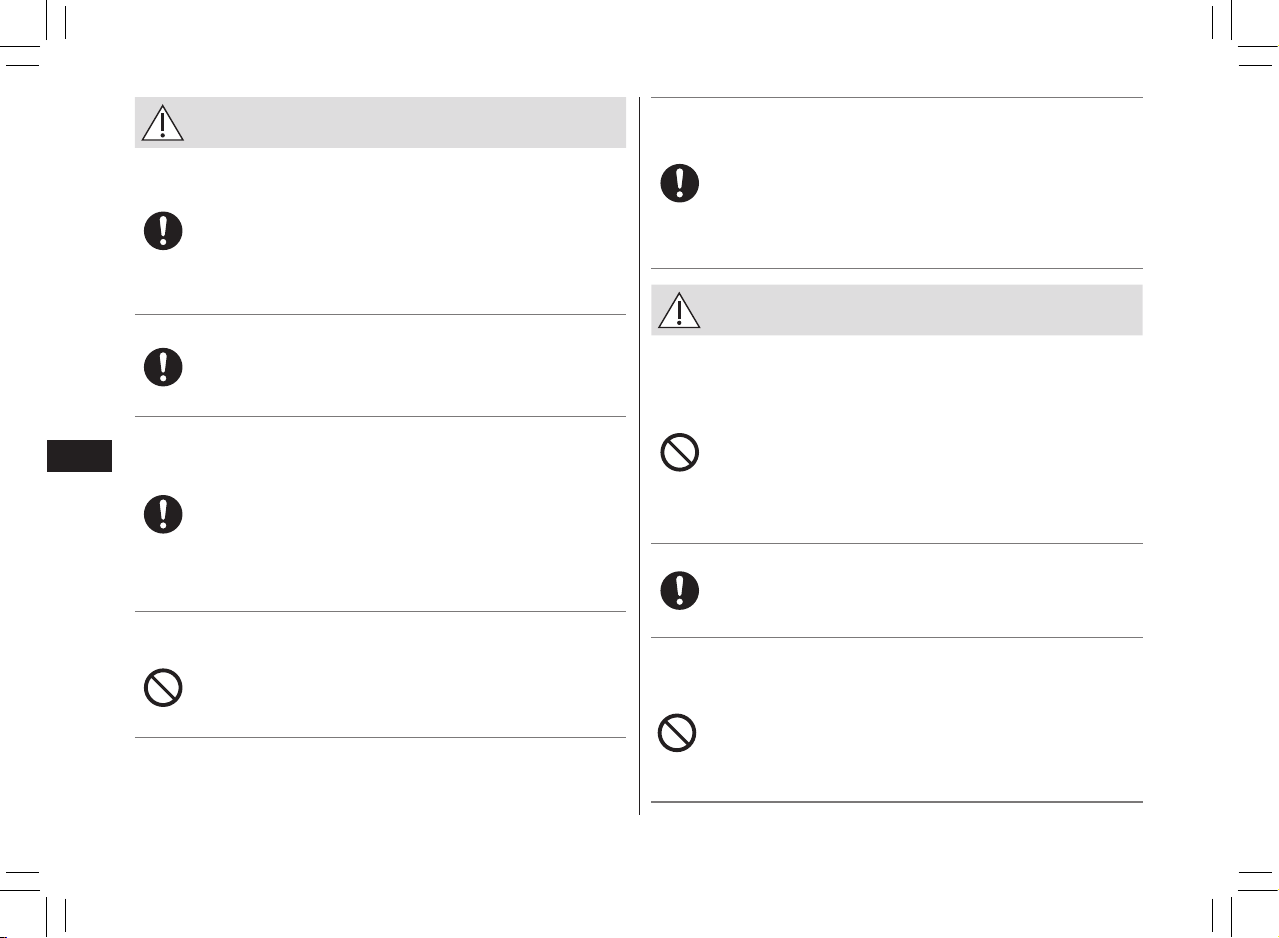1279x938 pixels.
Task: Select the first exclamation icon under left header
Action: pos(163,232)
